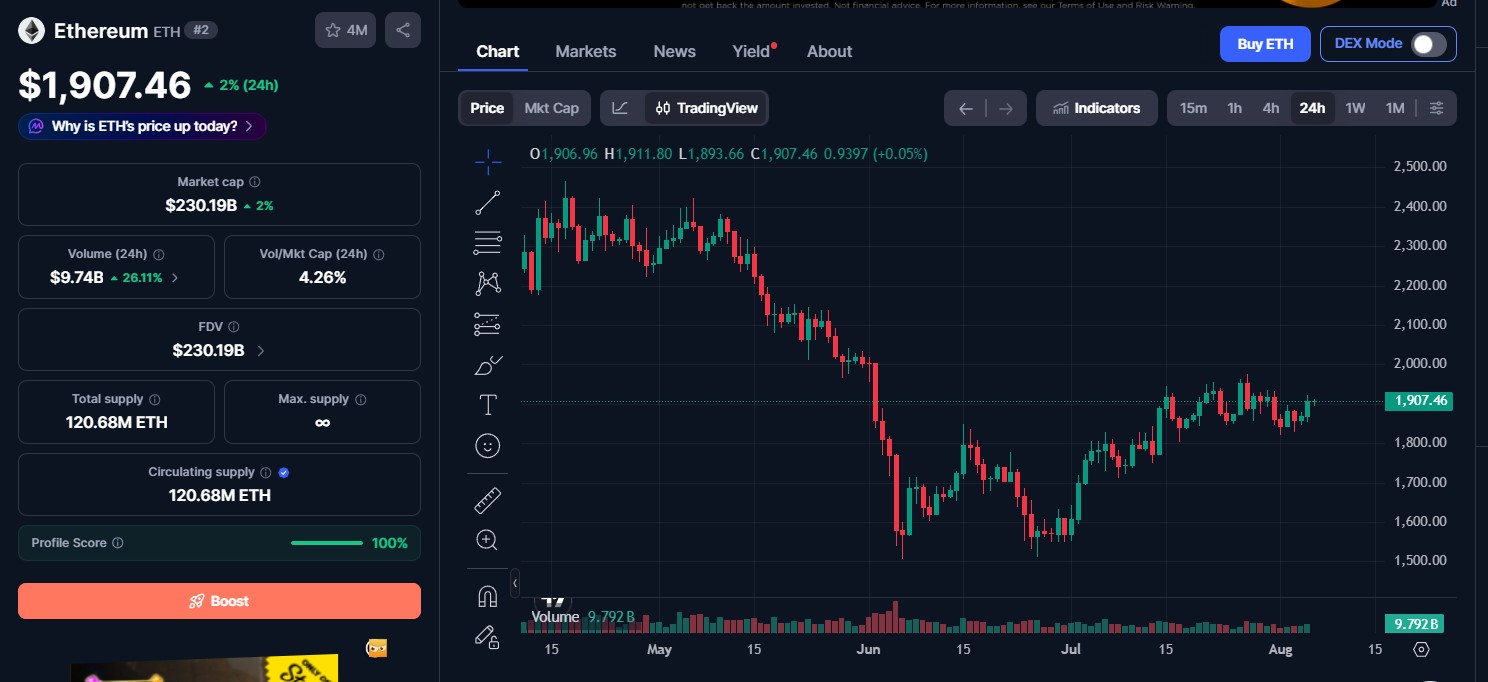Image resolution: width=1488 pixels, height=682 pixels.
Task: Click the redo arrow on chart
Action: 1006,108
